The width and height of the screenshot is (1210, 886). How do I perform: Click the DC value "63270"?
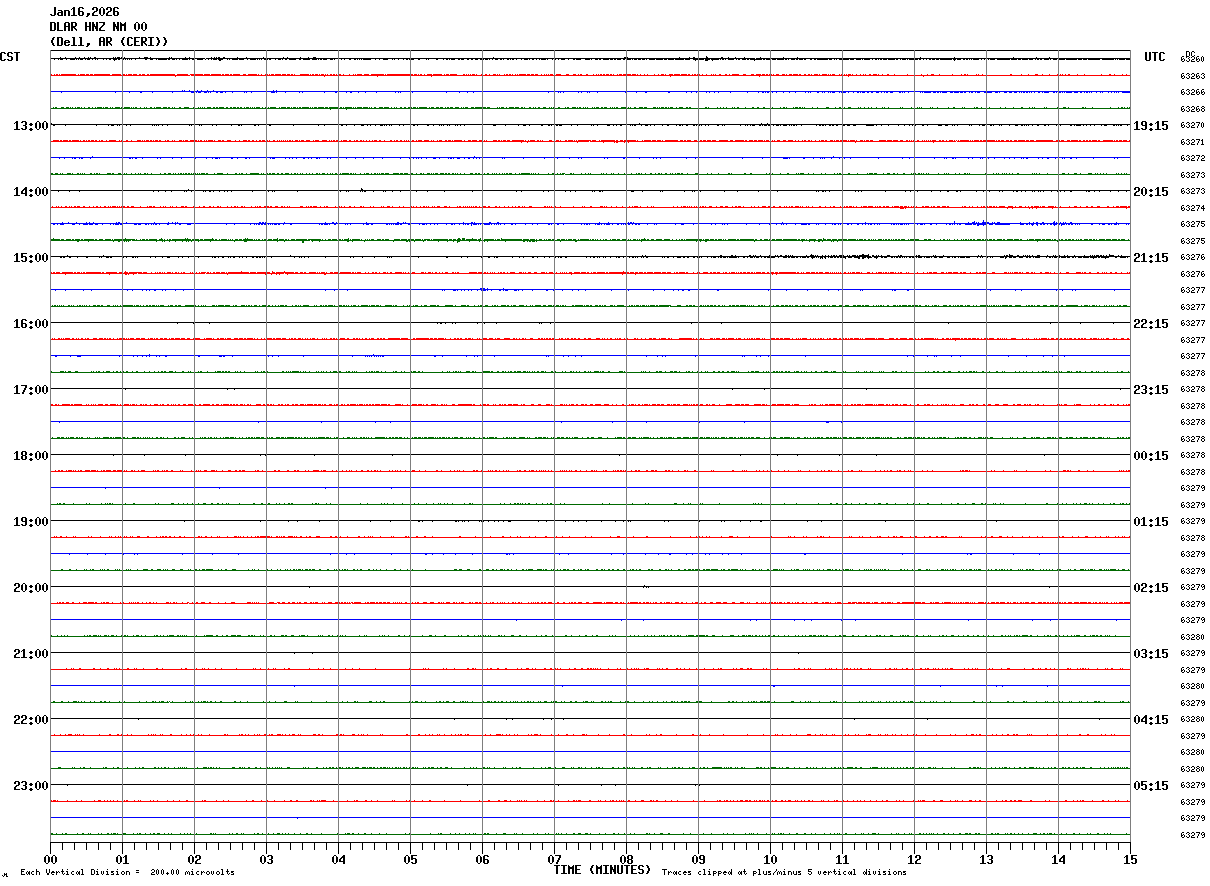tap(1192, 125)
